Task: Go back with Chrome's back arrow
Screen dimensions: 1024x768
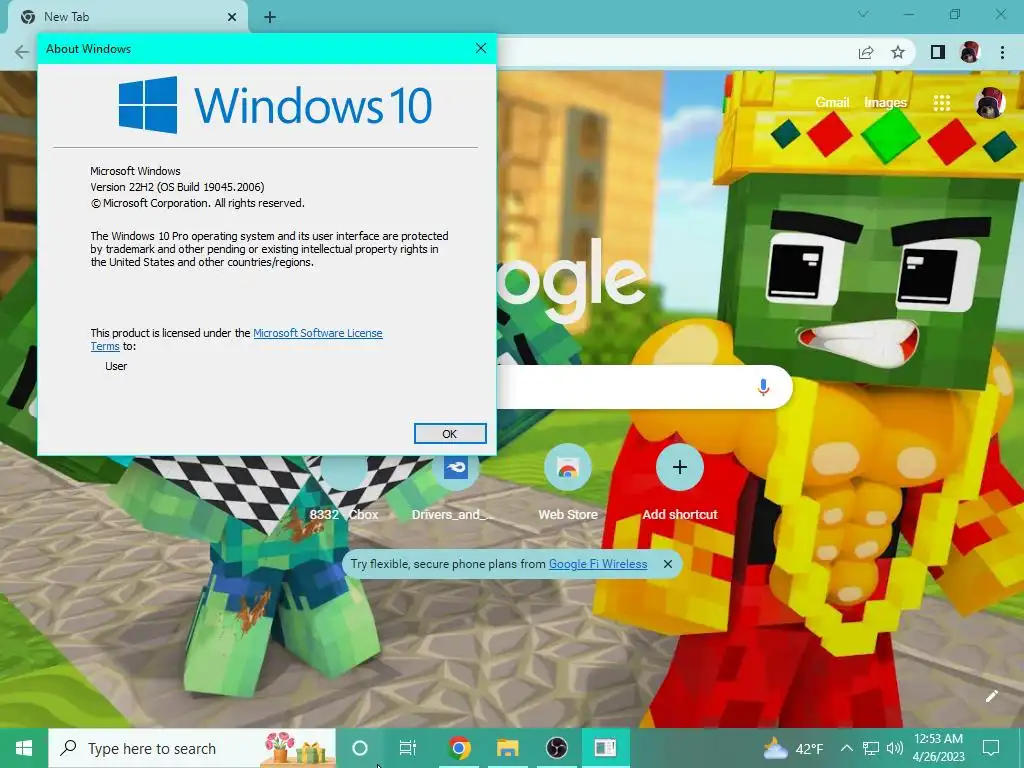Action: (22, 52)
